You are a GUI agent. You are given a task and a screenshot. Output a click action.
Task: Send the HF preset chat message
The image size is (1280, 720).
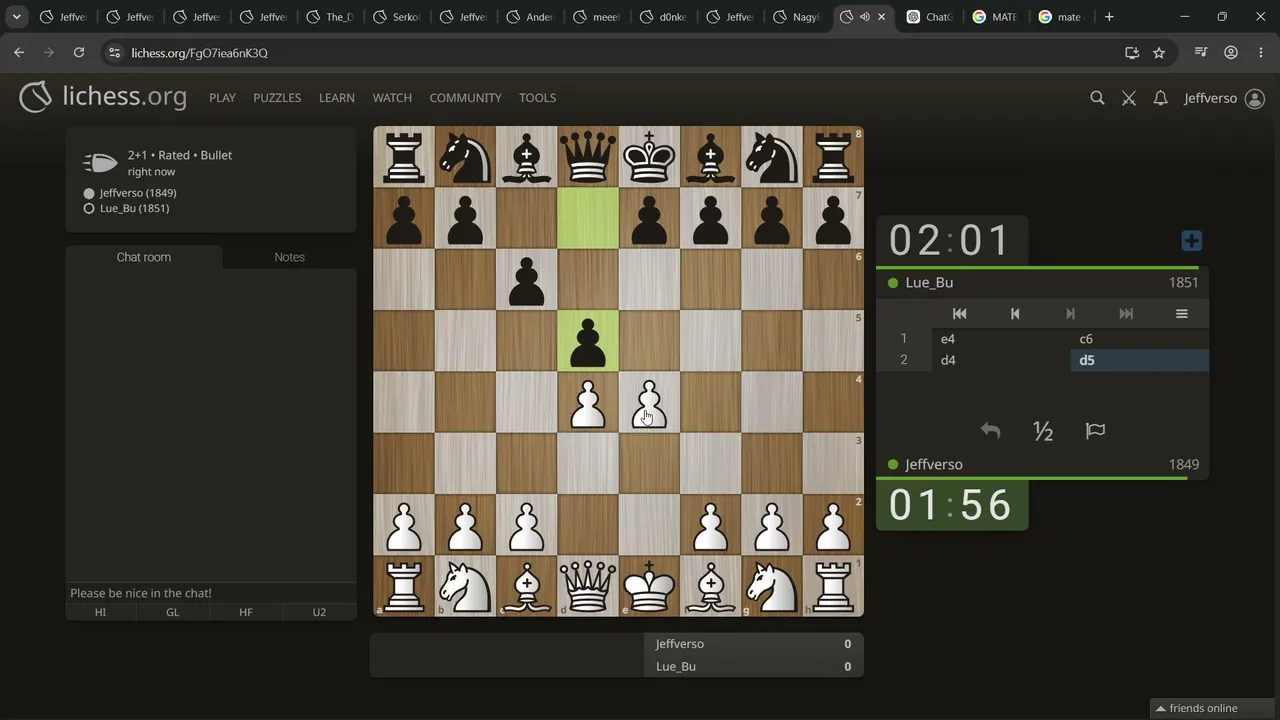[x=246, y=612]
